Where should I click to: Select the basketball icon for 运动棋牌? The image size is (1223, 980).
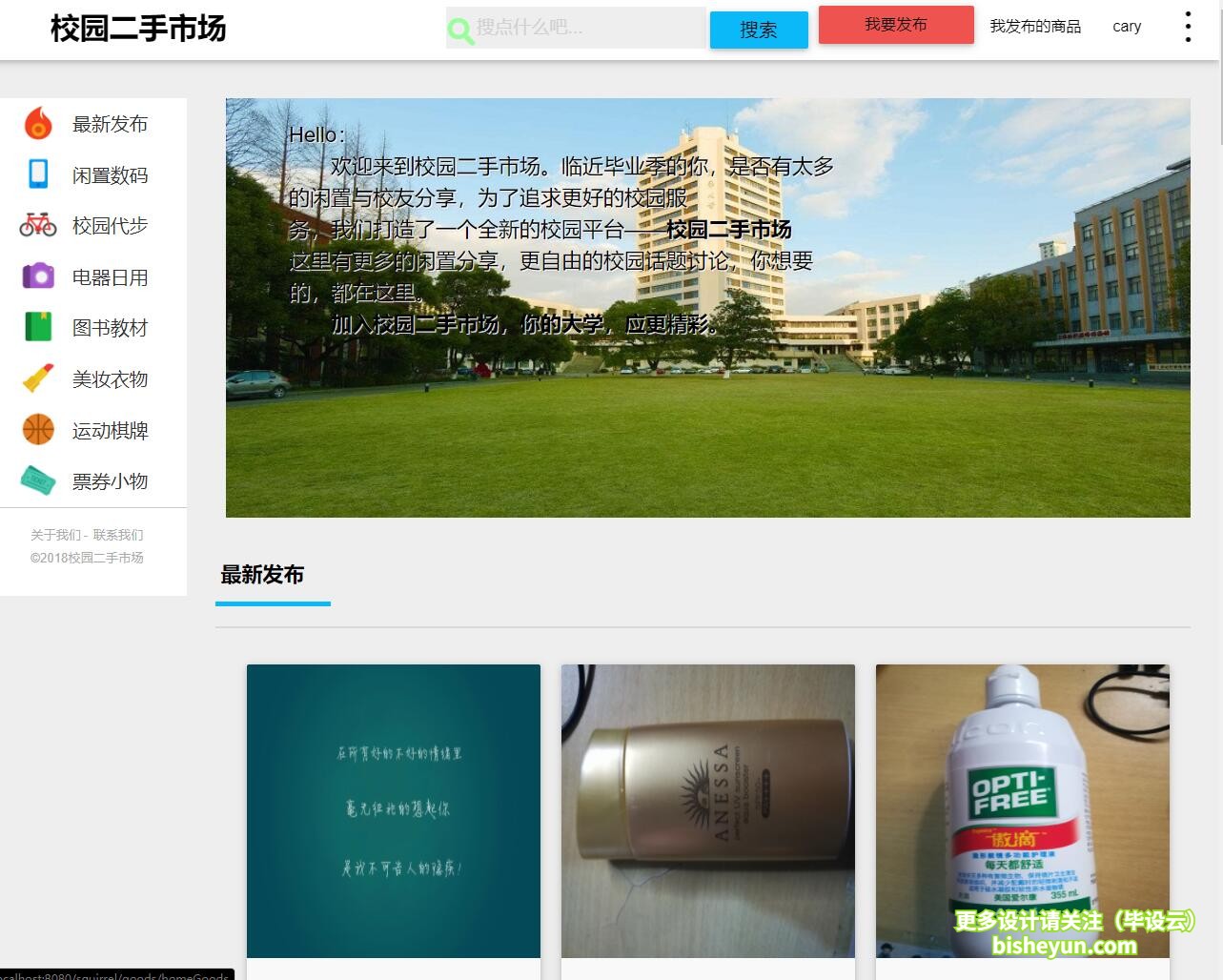38,430
